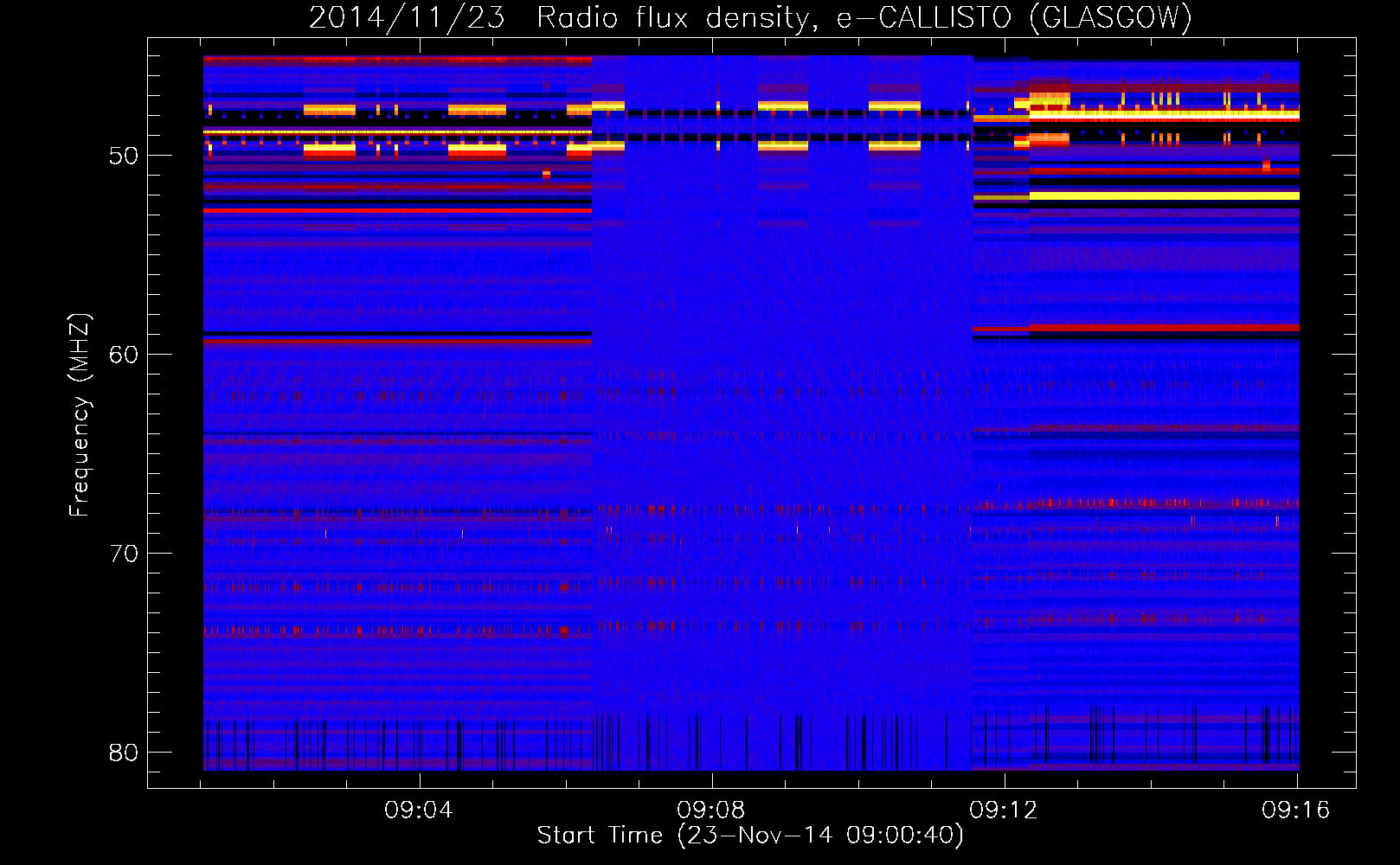
Task: Click the 'Frequency (MHZ)' axis label
Action: (80, 415)
